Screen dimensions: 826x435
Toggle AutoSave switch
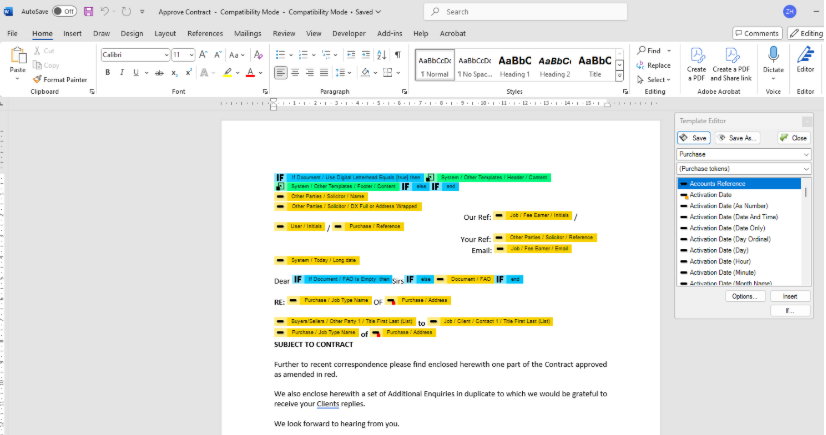[64, 11]
